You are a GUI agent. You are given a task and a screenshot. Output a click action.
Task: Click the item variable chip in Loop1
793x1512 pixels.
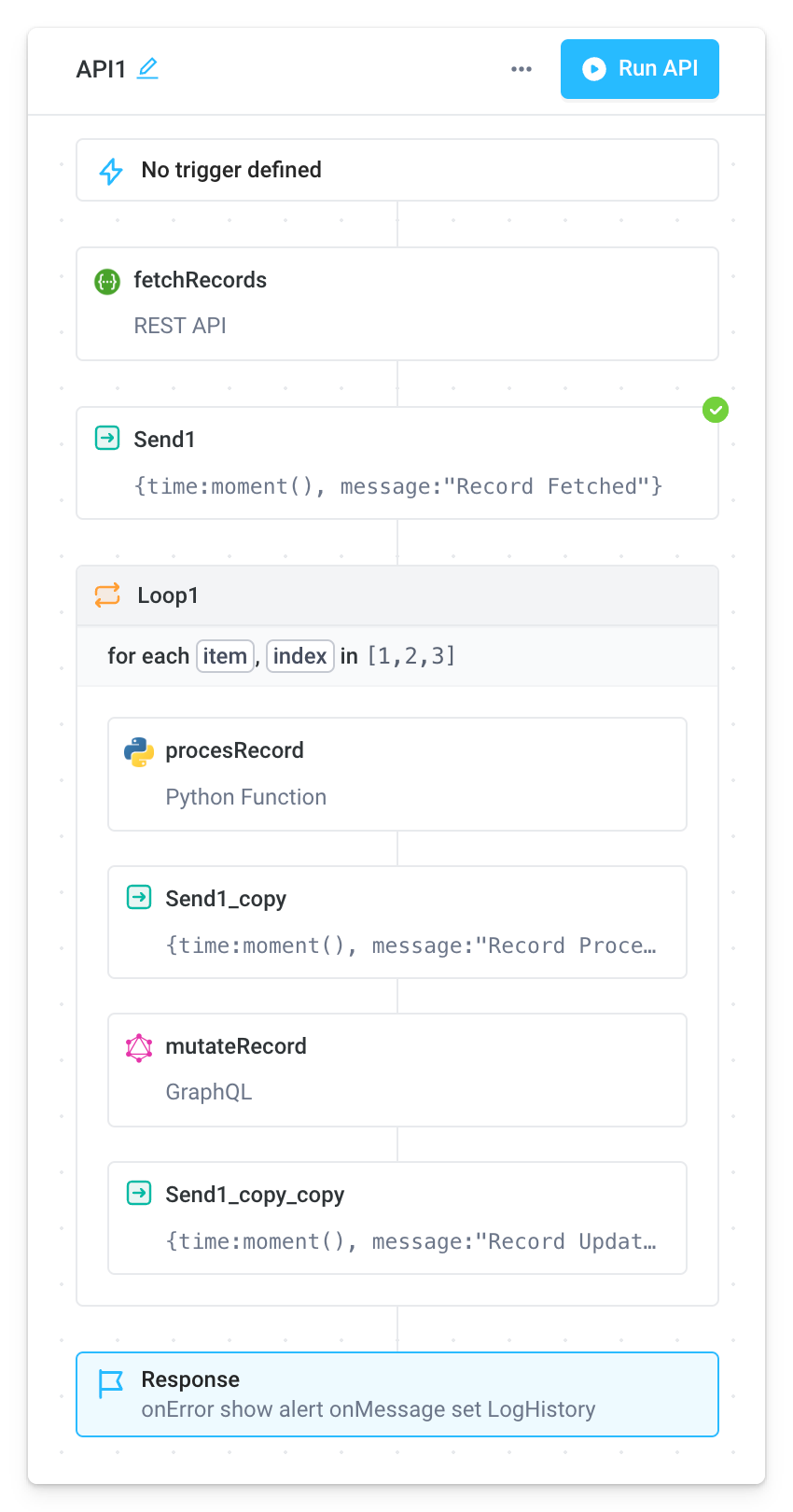[x=225, y=656]
